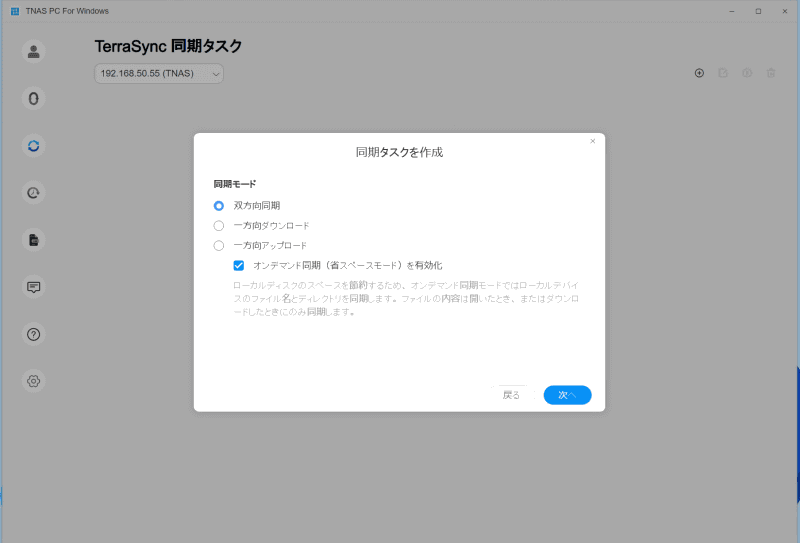
Task: Click the 同期タスクを作成 dialog title
Action: pos(399,152)
